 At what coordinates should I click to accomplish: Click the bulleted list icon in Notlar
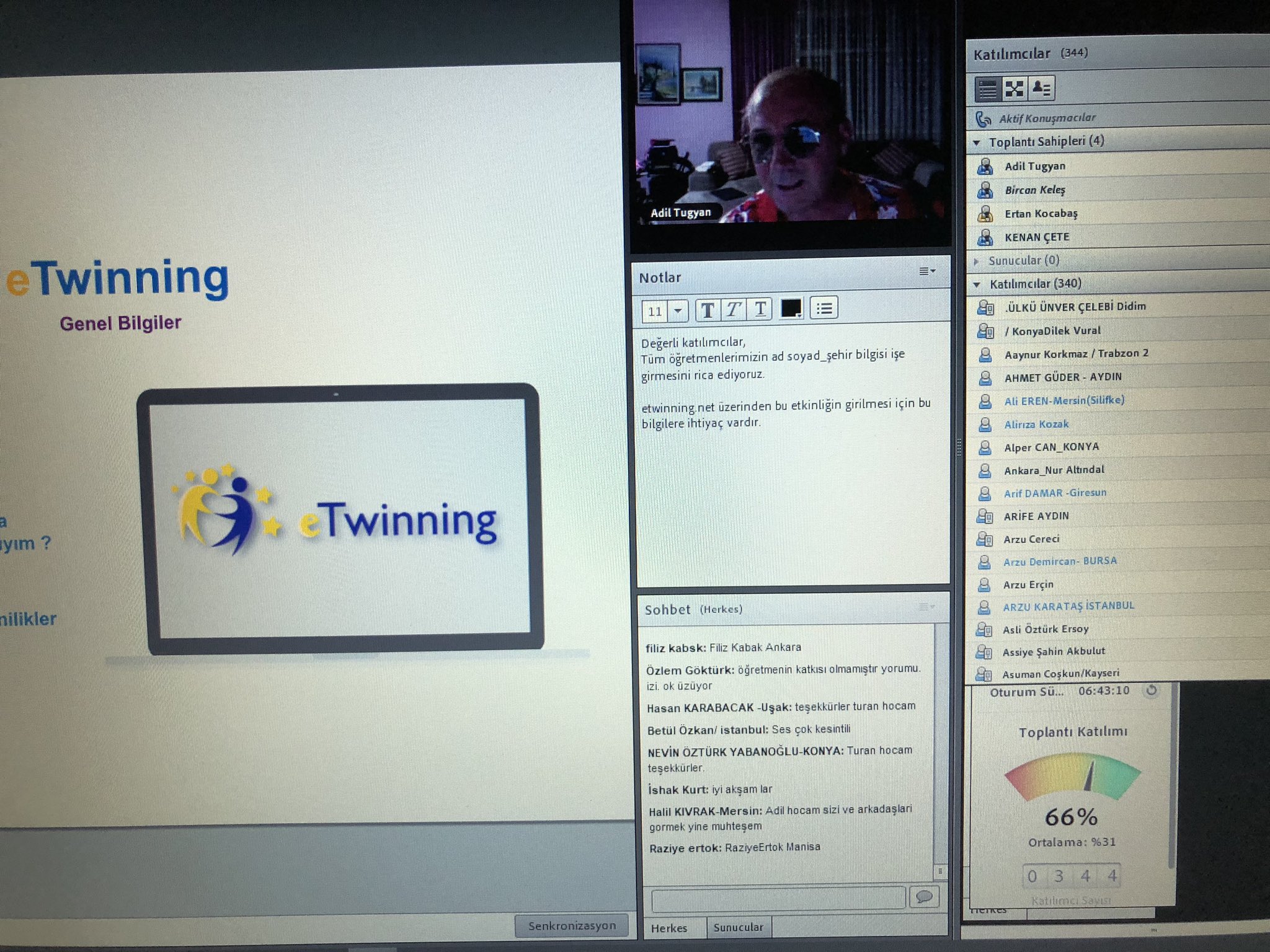824,308
